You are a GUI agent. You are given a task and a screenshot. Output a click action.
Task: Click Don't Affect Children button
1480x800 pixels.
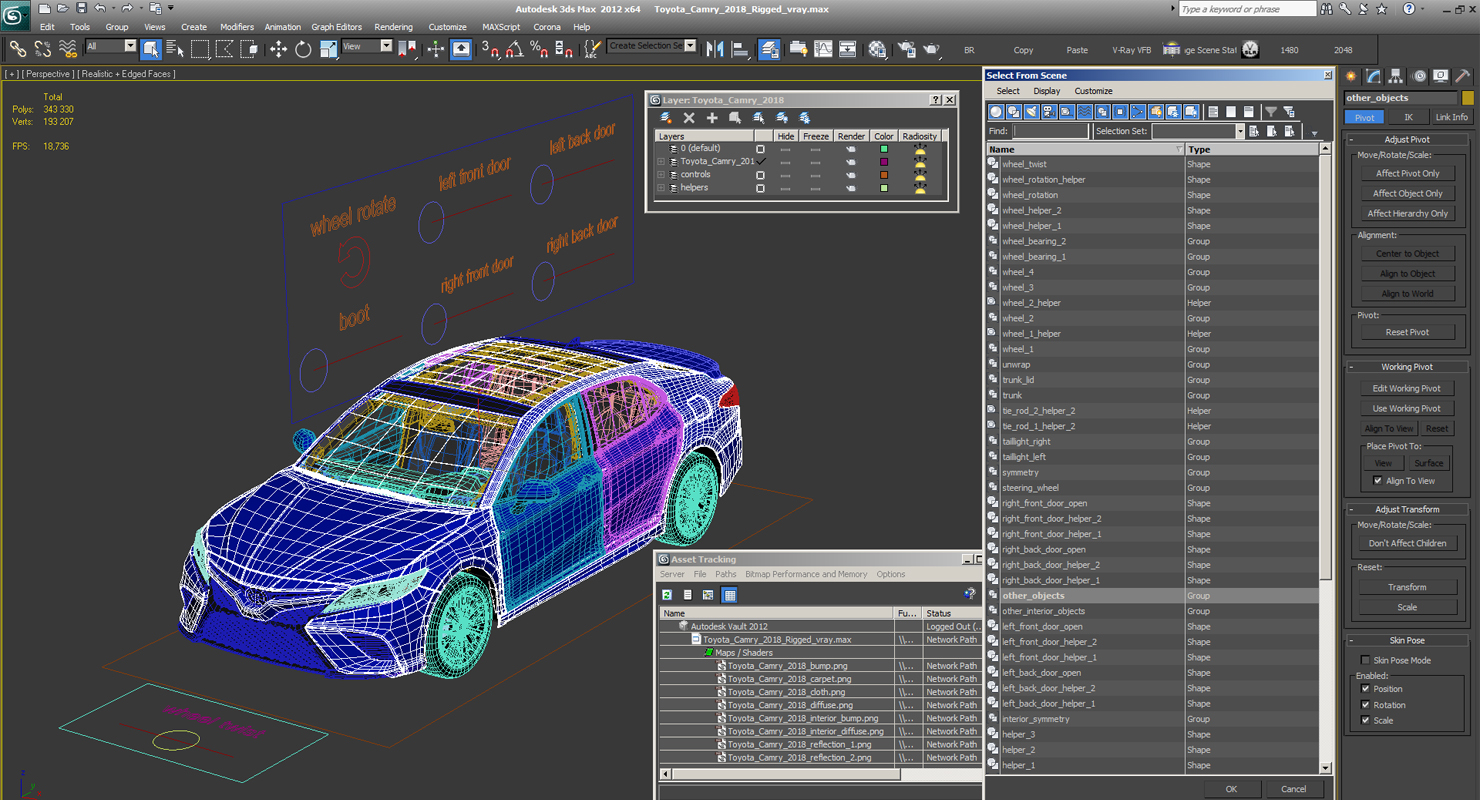(1407, 544)
